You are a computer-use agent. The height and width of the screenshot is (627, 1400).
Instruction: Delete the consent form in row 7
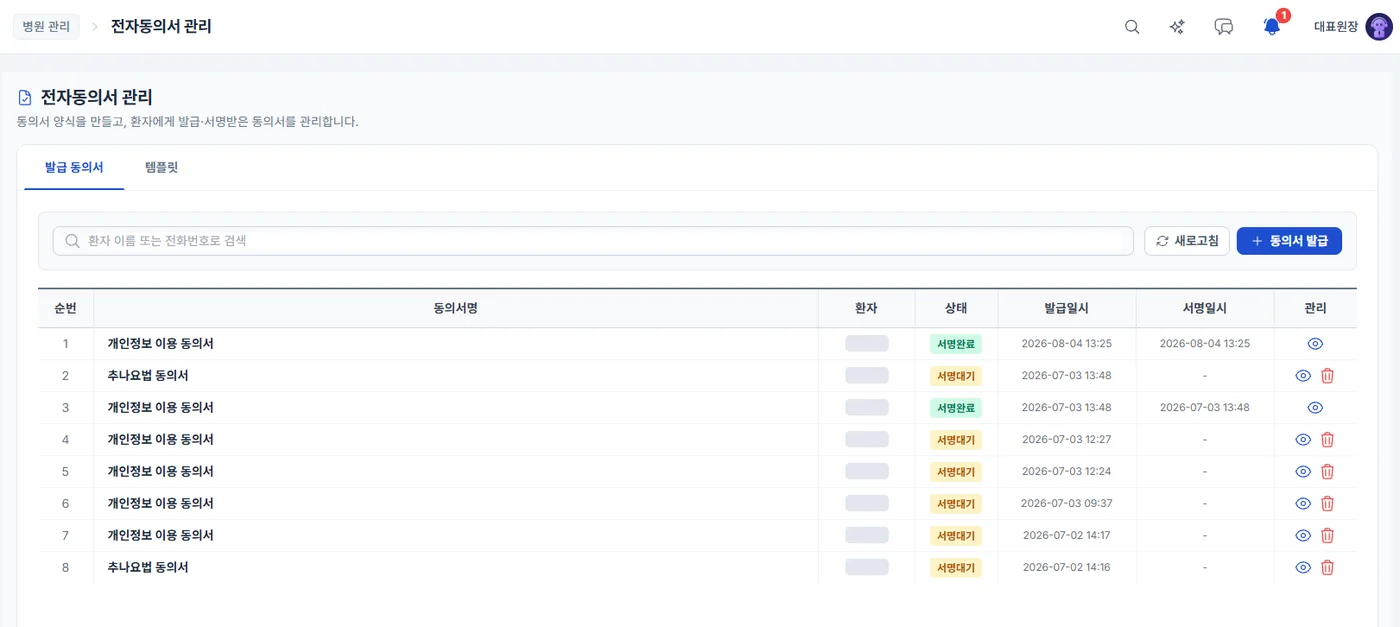(x=1328, y=536)
